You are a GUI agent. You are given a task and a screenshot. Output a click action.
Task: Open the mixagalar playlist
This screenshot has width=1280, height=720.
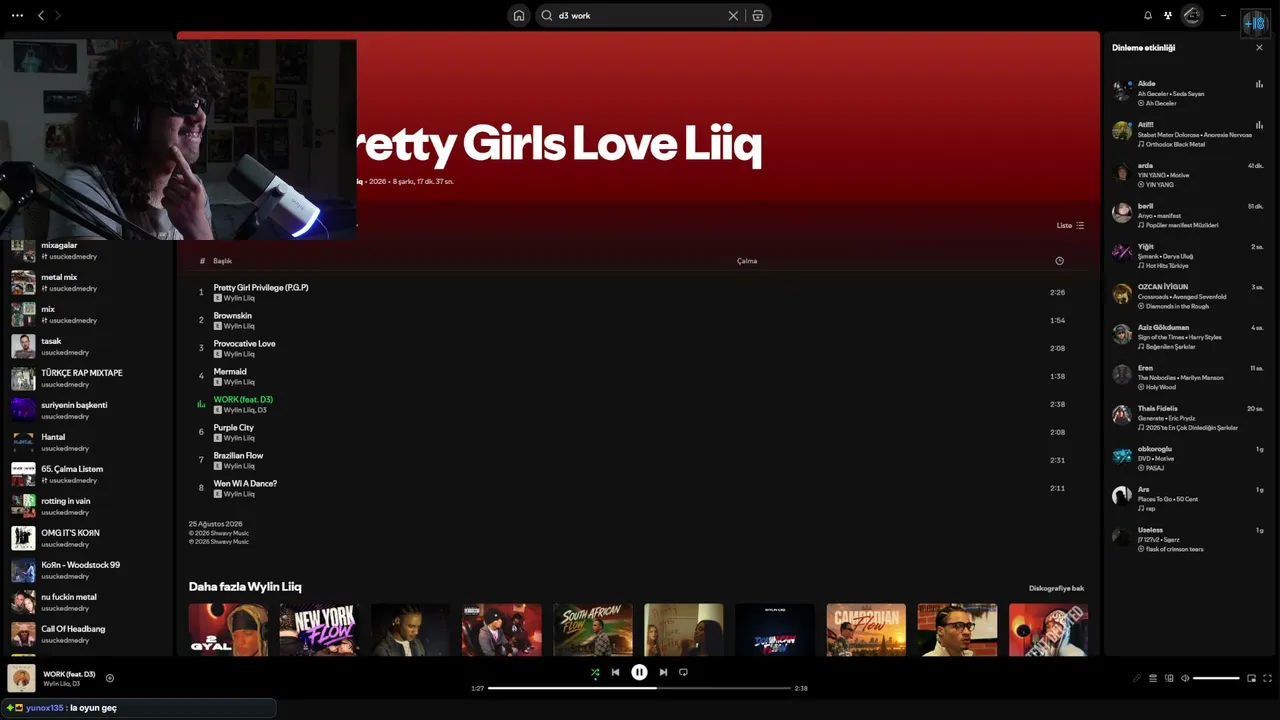[x=88, y=251]
